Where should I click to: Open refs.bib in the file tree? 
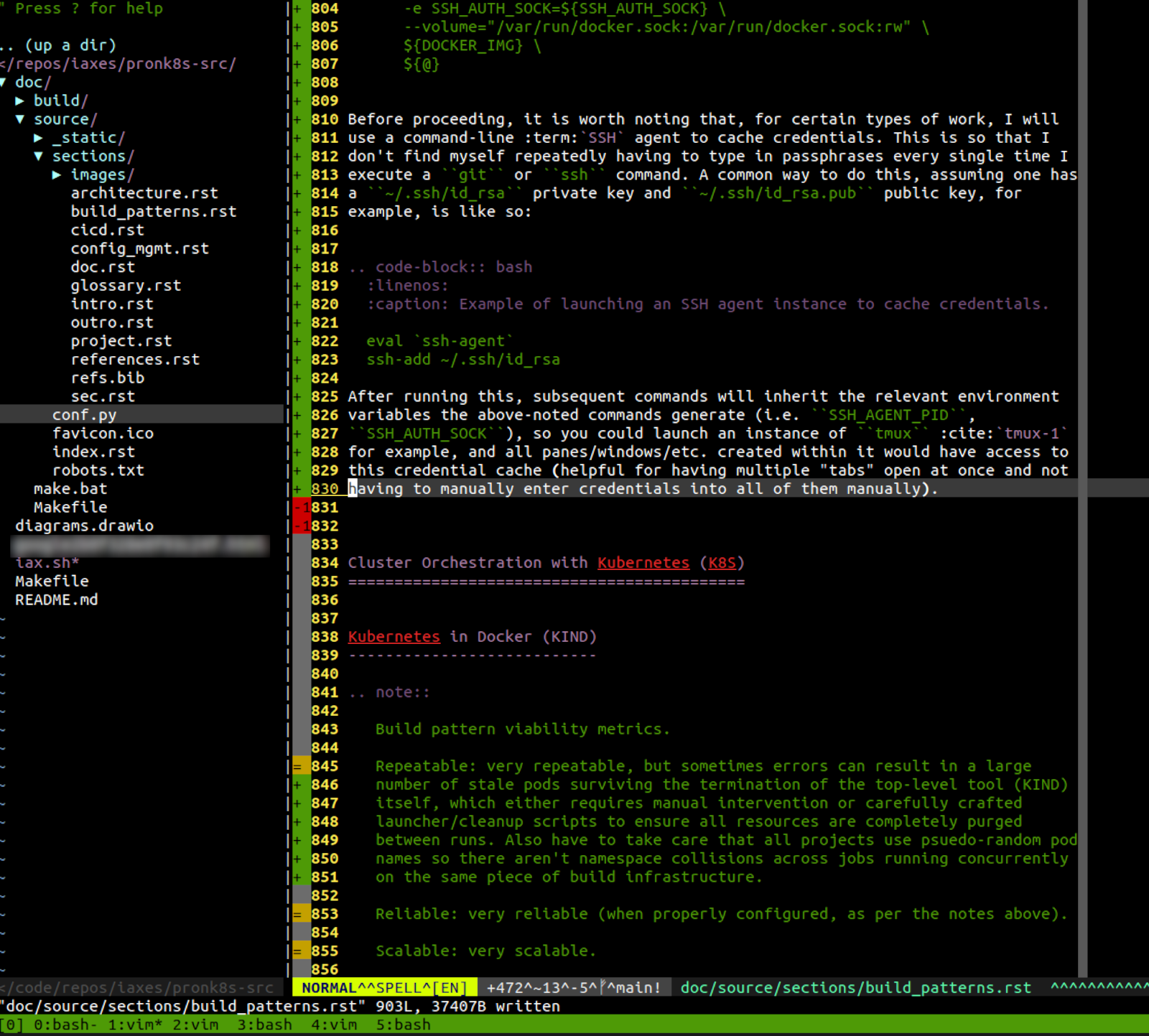click(x=108, y=378)
